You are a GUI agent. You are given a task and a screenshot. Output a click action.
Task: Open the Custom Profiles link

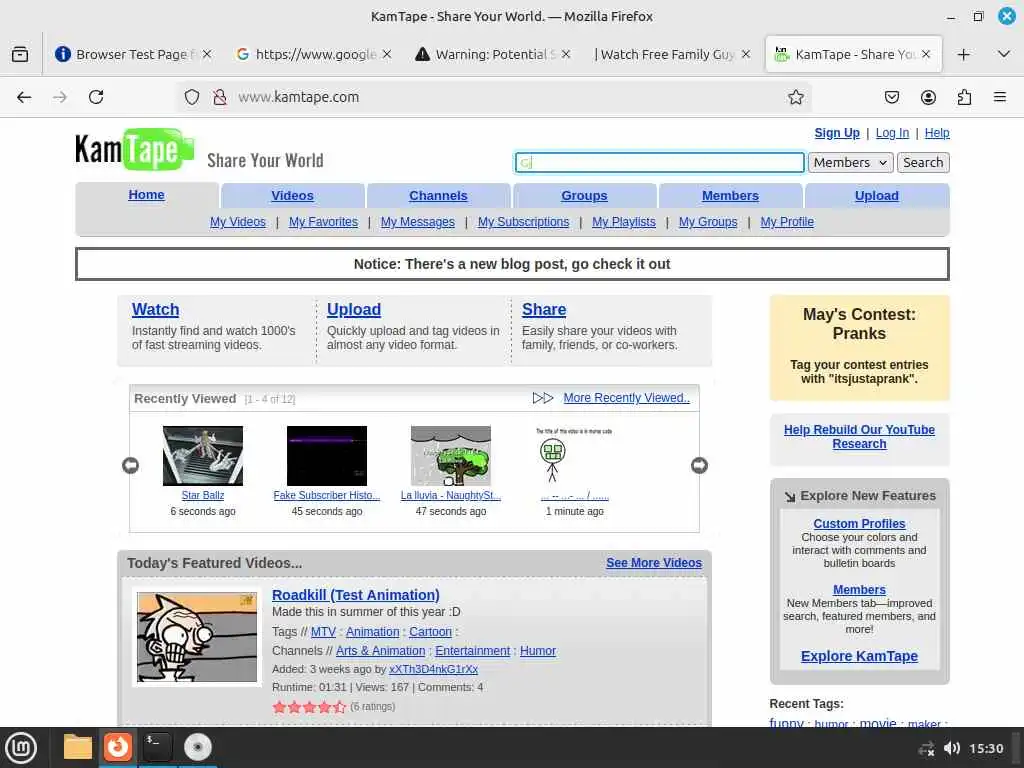coord(859,523)
